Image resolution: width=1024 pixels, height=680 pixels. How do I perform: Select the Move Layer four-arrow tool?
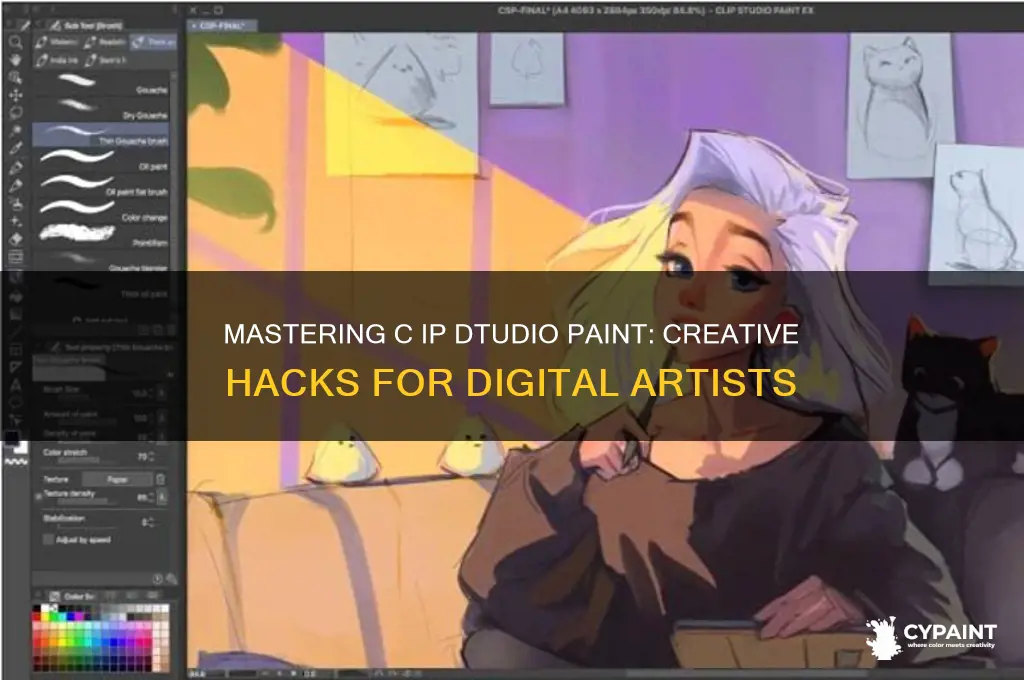click(16, 95)
